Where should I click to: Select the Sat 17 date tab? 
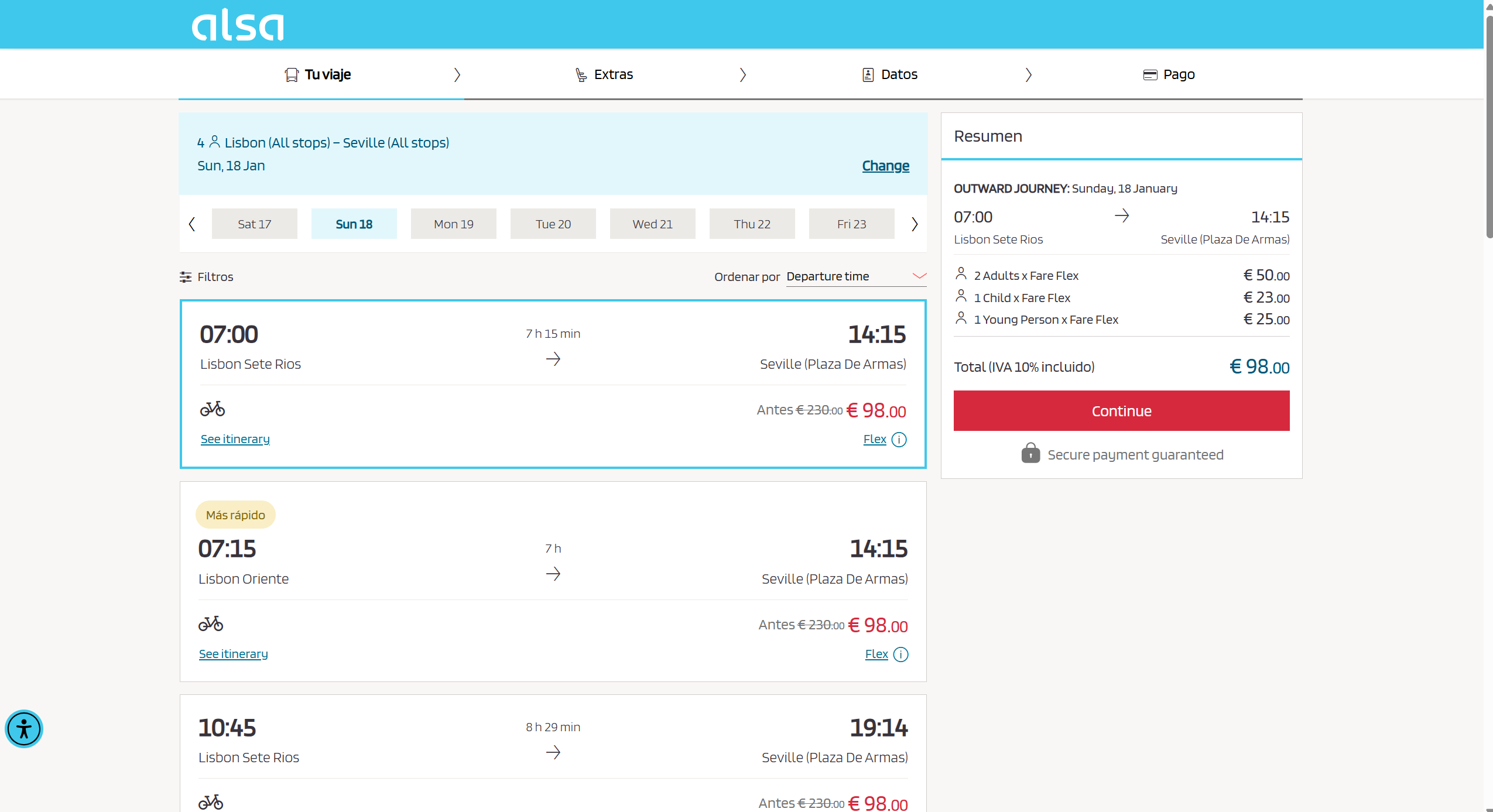[254, 224]
